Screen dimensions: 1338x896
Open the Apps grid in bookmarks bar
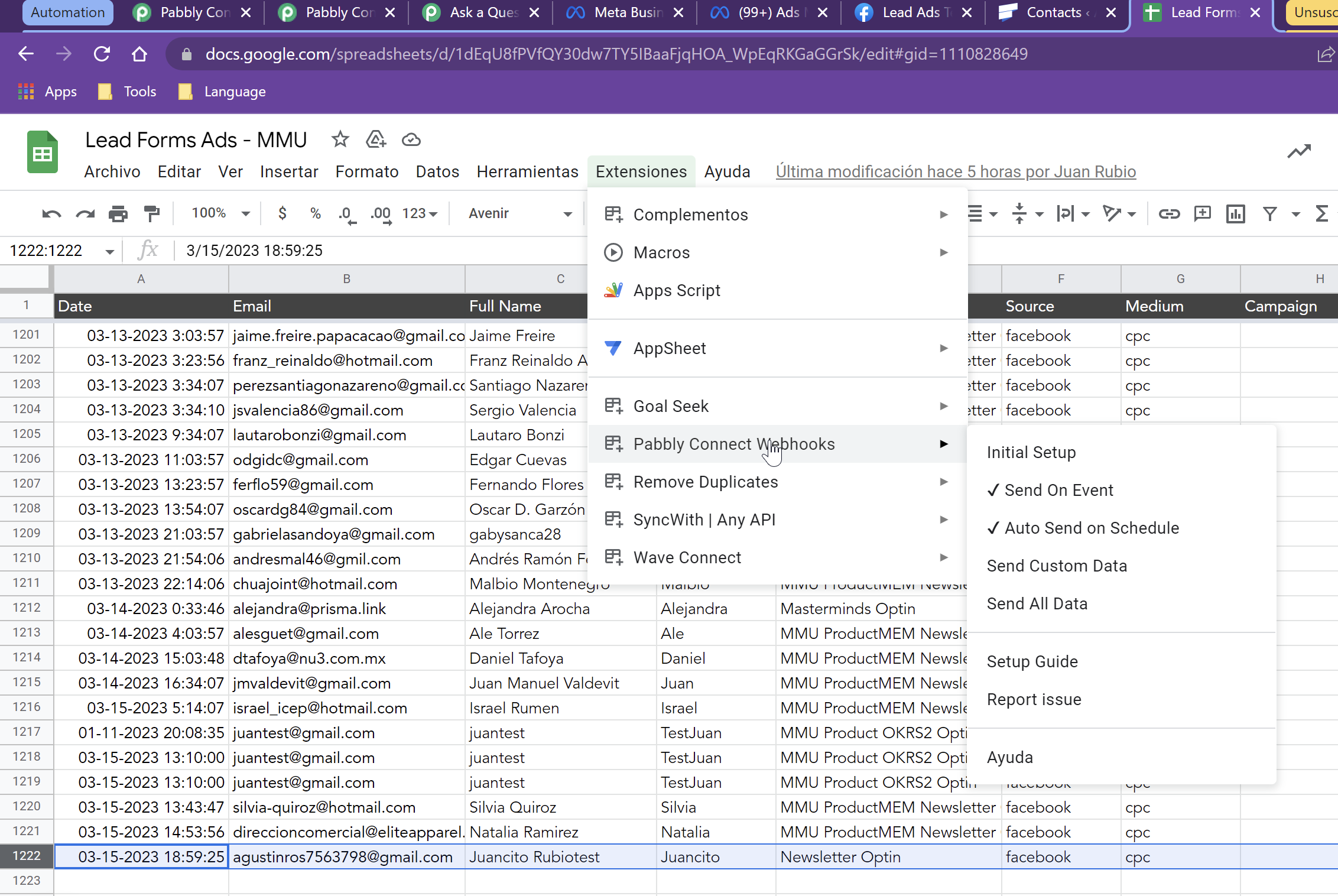pos(47,92)
